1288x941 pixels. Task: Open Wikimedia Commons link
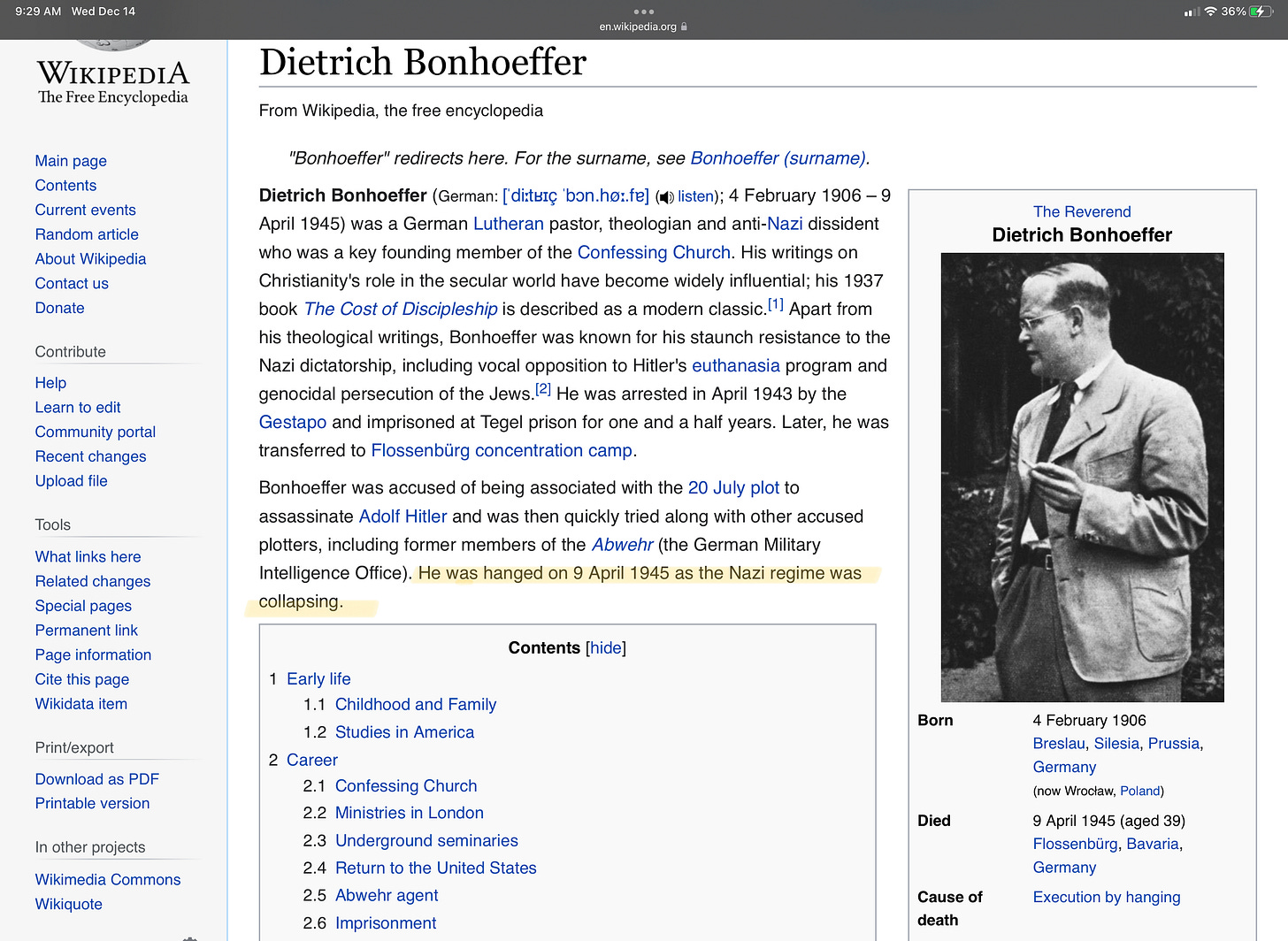coord(108,880)
